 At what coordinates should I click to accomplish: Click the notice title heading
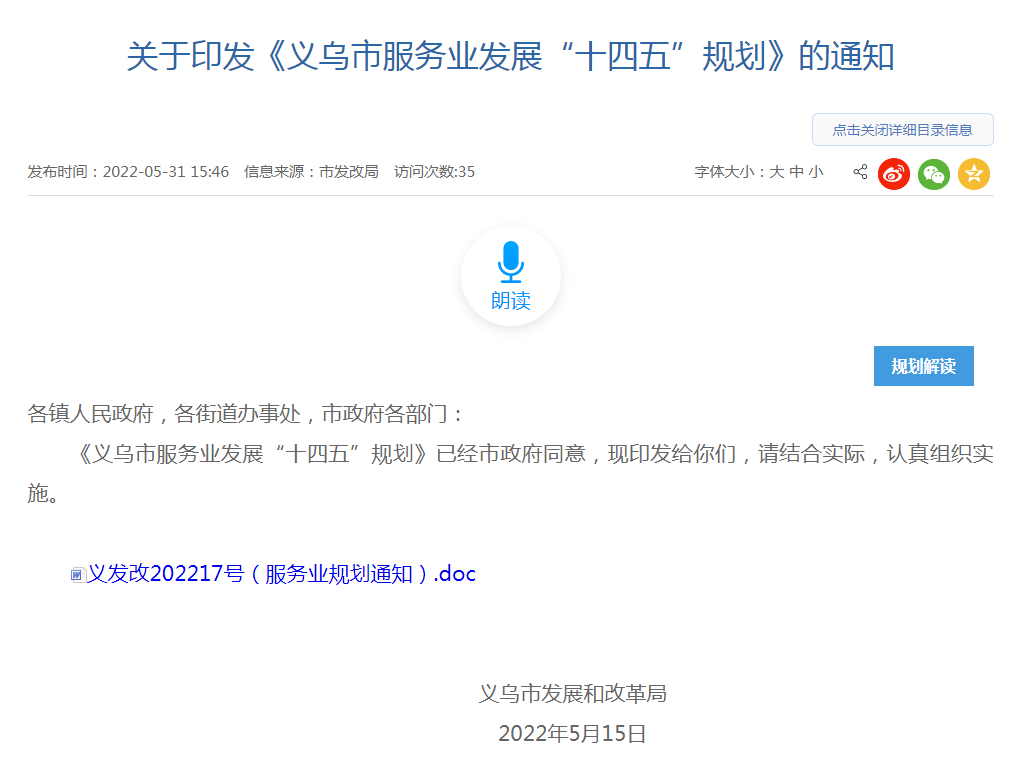point(510,57)
